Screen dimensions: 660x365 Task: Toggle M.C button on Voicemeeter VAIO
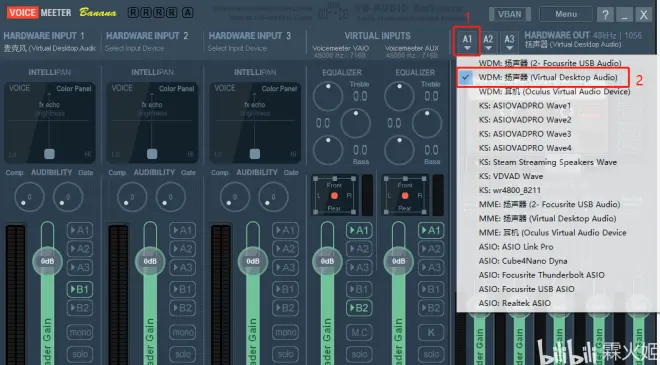coord(359,333)
